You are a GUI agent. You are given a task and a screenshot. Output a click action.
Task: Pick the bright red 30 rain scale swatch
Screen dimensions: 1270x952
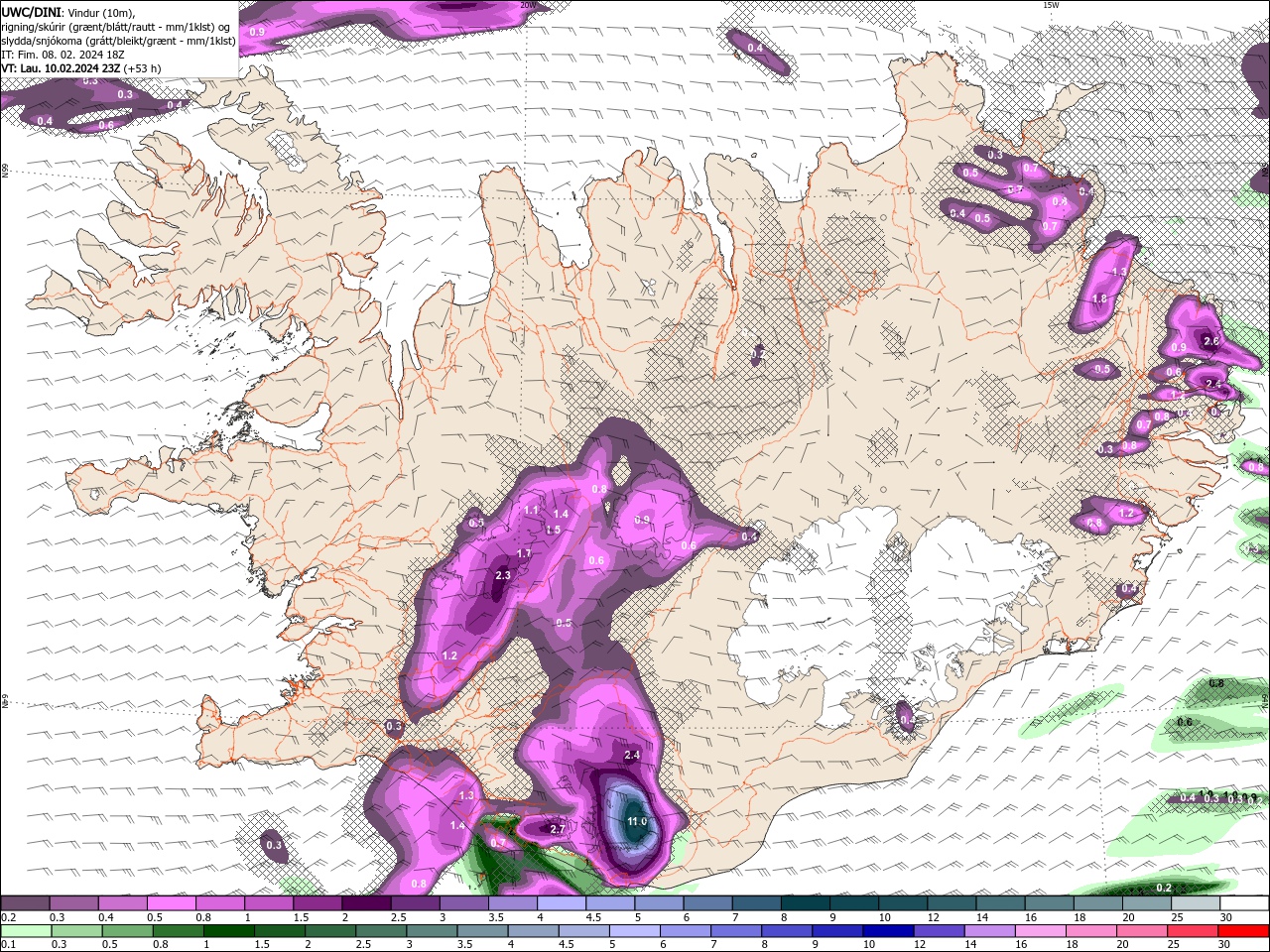[1244, 931]
